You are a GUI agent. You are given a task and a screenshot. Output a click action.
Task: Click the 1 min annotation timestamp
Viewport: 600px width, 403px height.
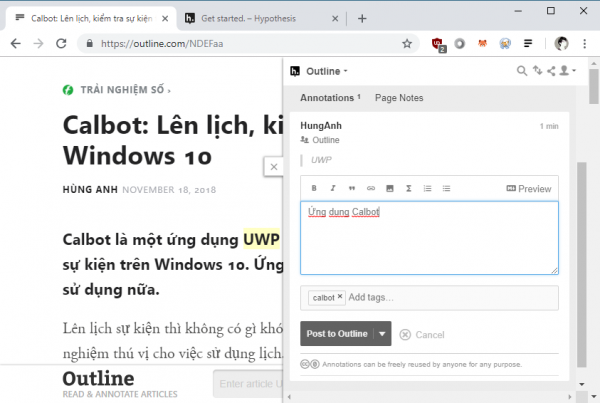point(549,126)
